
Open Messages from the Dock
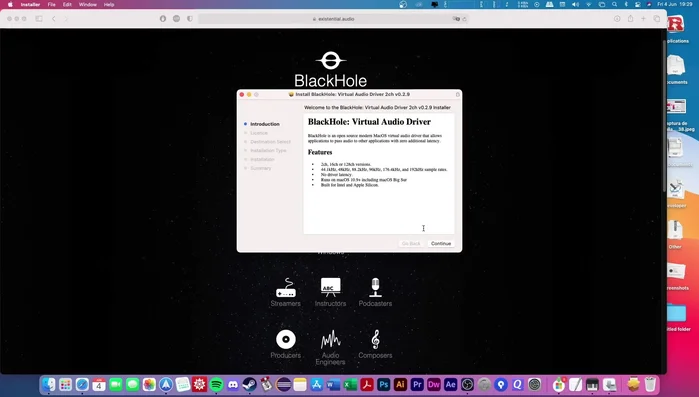(132, 384)
